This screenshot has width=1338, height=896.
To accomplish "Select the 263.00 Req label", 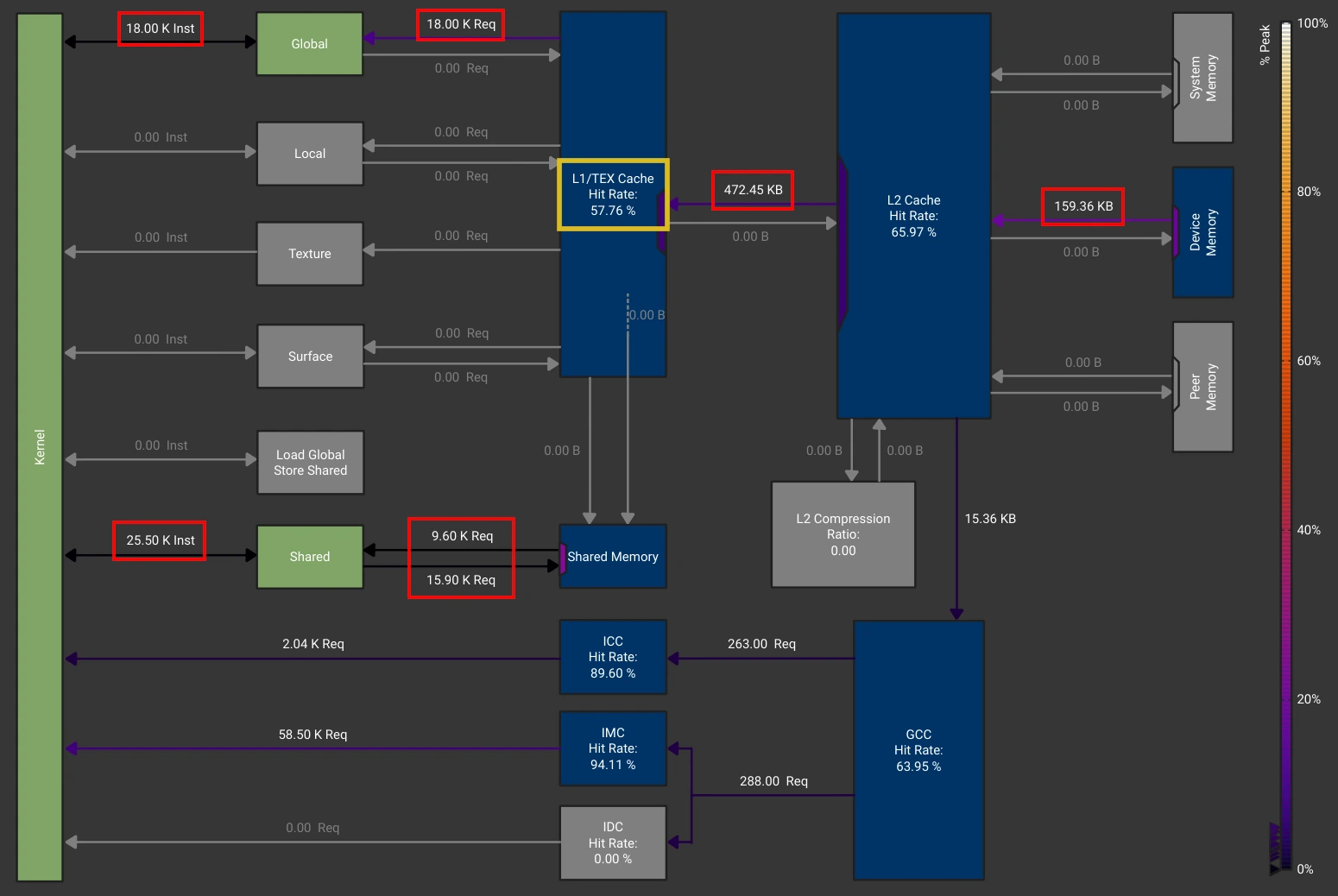I will (761, 644).
